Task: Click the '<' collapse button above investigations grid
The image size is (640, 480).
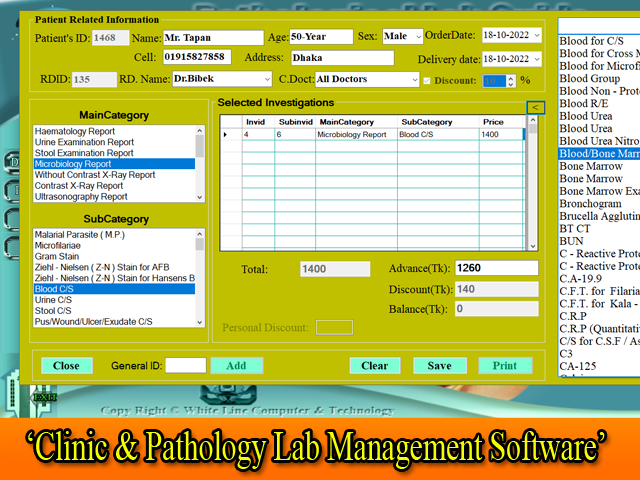Action: coord(535,107)
